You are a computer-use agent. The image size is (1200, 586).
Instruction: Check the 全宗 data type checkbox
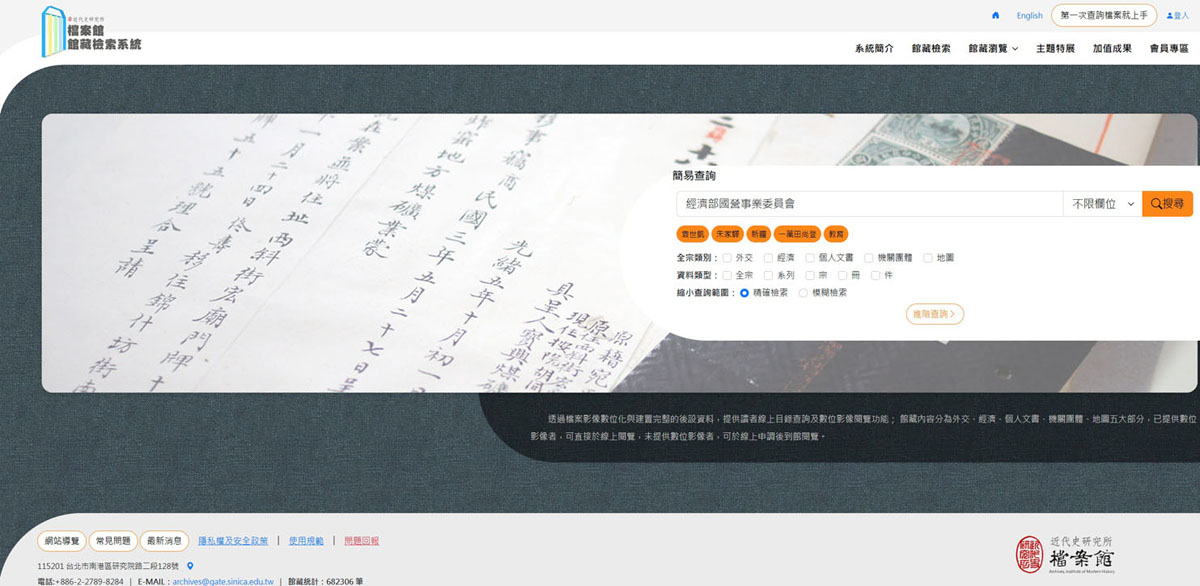point(727,275)
